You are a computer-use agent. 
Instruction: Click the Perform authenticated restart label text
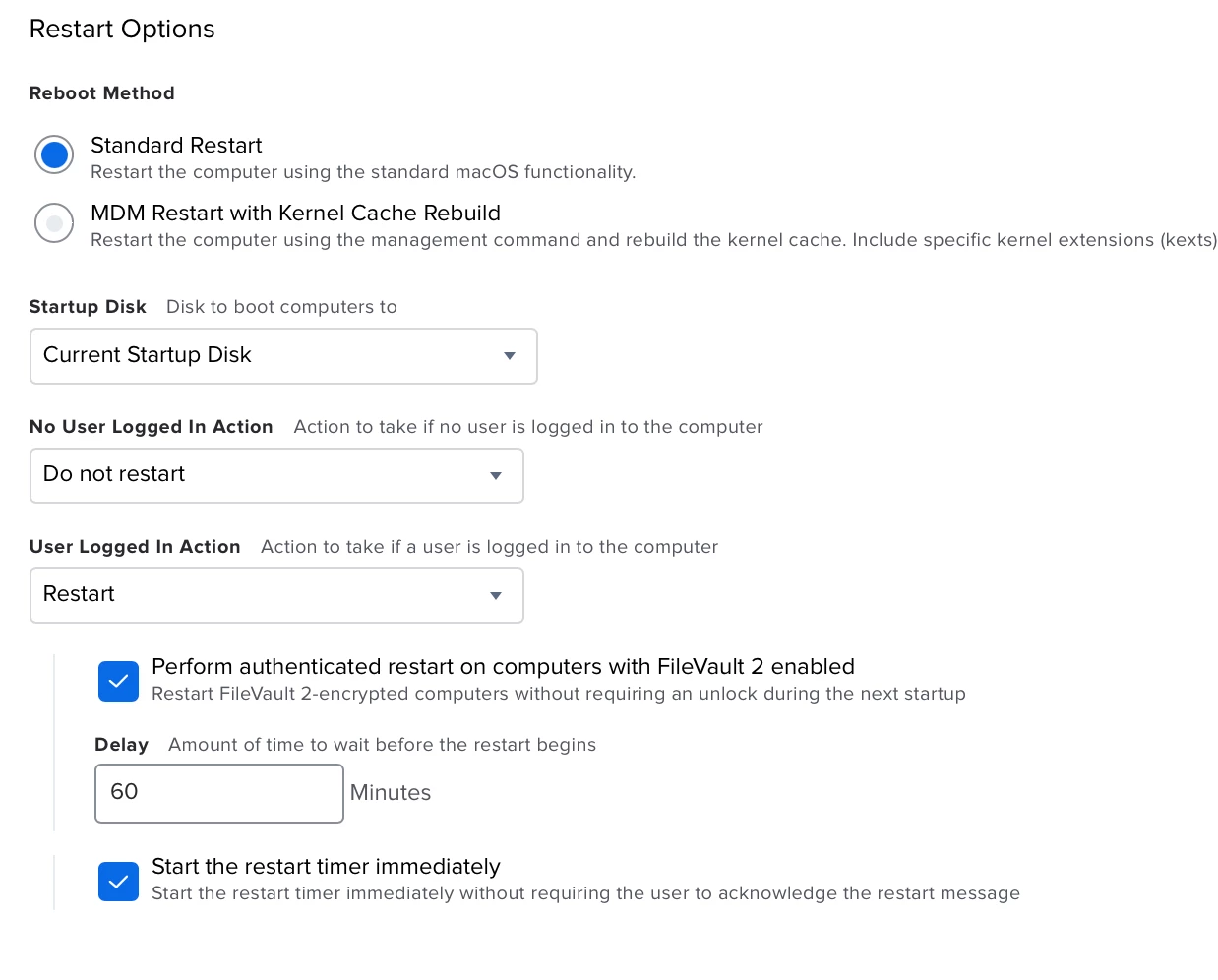click(x=503, y=667)
